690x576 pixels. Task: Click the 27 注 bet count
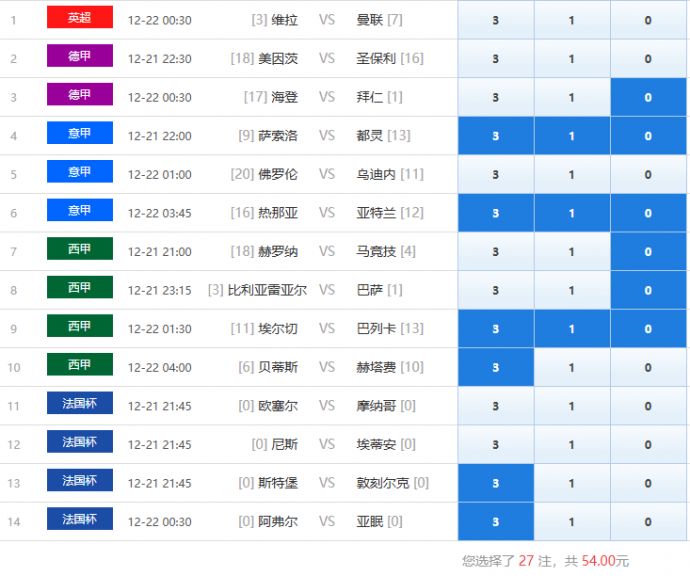[x=535, y=561]
